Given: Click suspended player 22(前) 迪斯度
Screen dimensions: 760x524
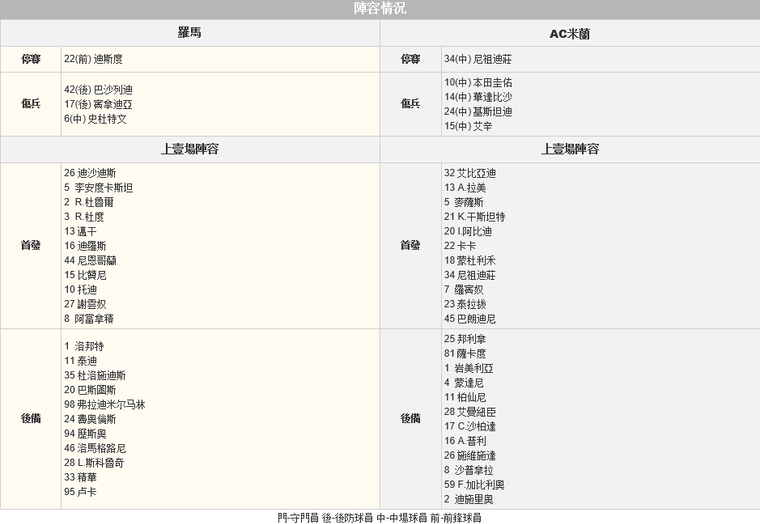Looking at the screenshot, I should 93,59.
